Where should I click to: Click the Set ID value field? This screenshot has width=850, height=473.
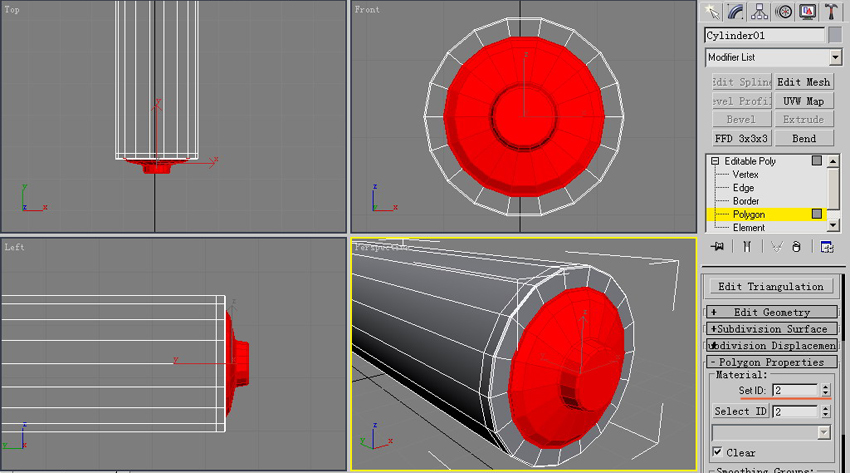click(795, 390)
